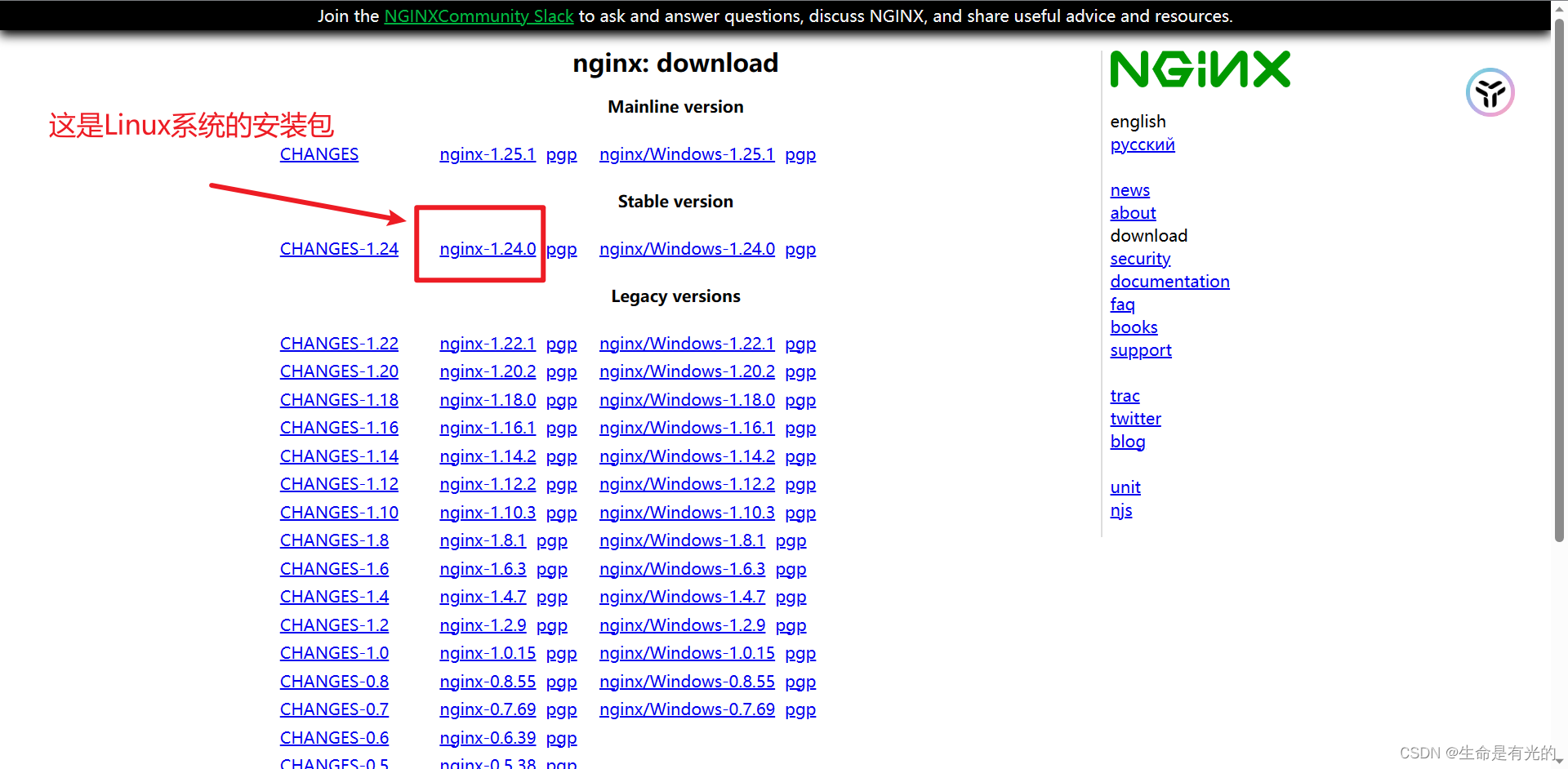This screenshot has width=1568, height=769.
Task: Open CHANGES-1.18 changelog
Action: tap(339, 400)
